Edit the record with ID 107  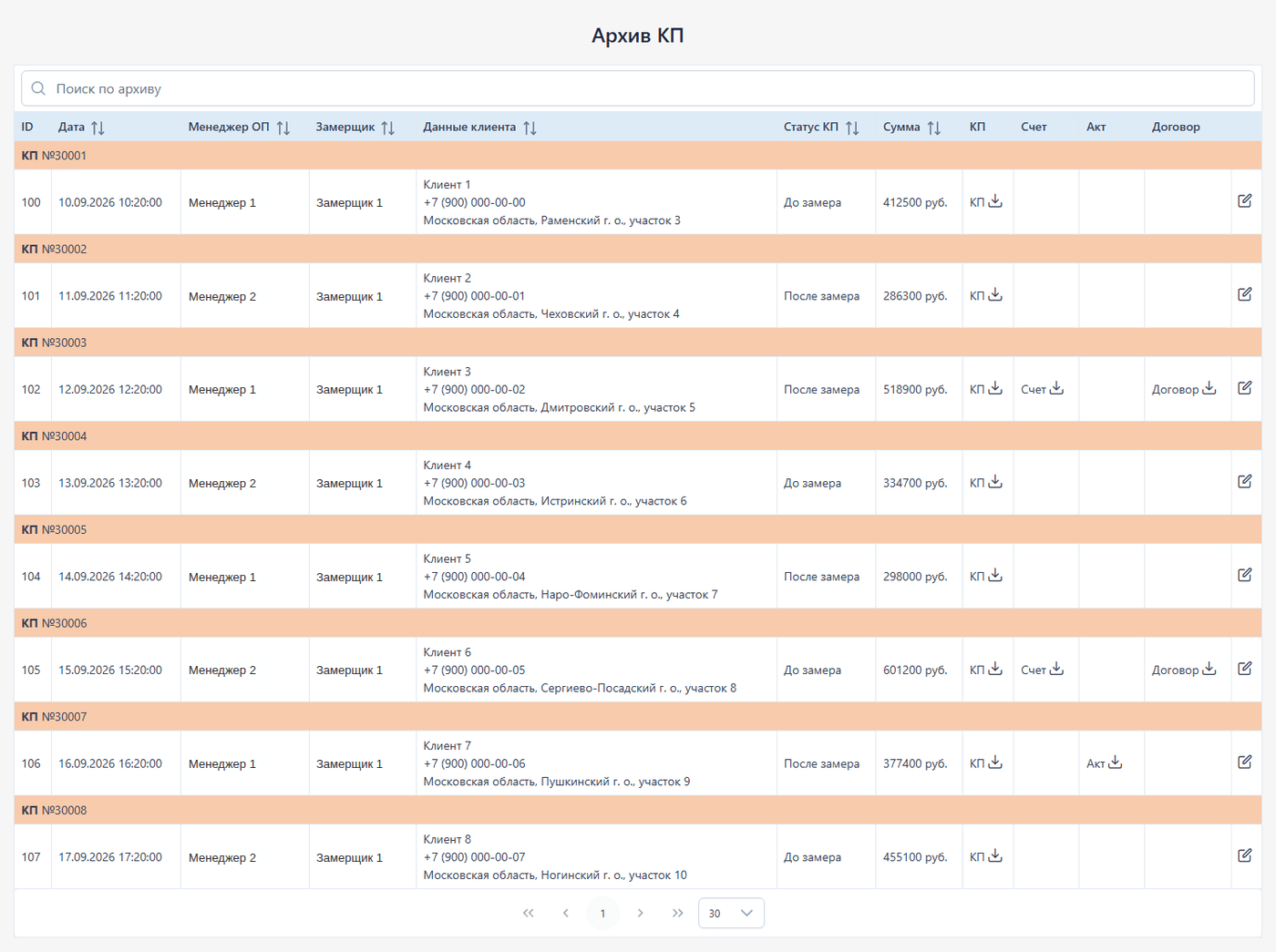click(1245, 856)
